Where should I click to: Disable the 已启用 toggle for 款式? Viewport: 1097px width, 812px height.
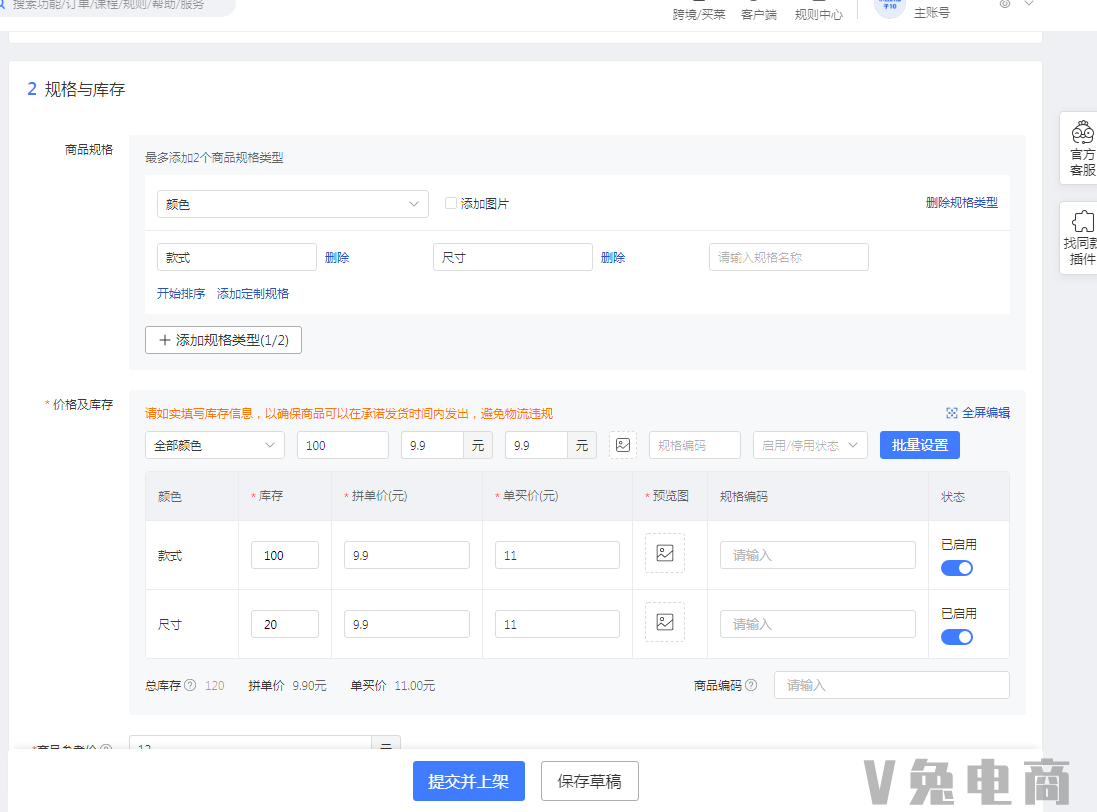coord(956,567)
